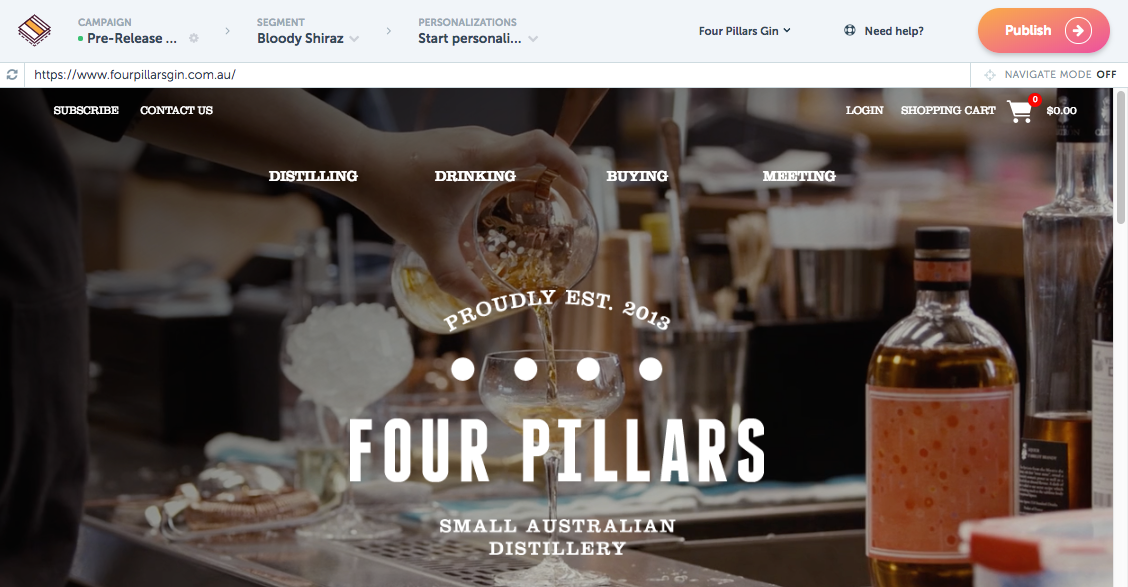Click the Need help lifebuoy icon
Image resolution: width=1128 pixels, height=587 pixels.
850,30
